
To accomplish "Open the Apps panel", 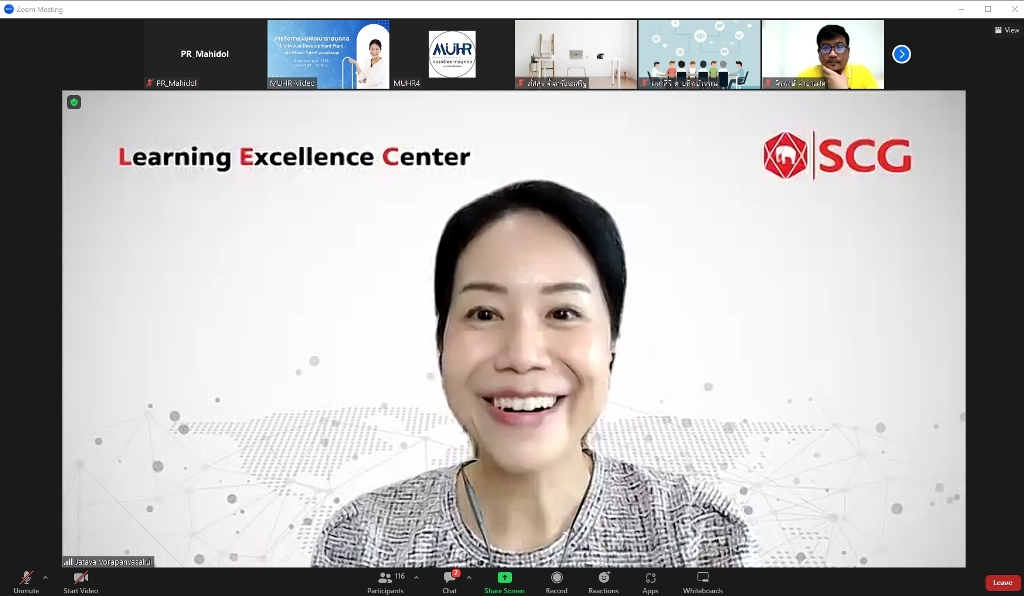I will (650, 579).
